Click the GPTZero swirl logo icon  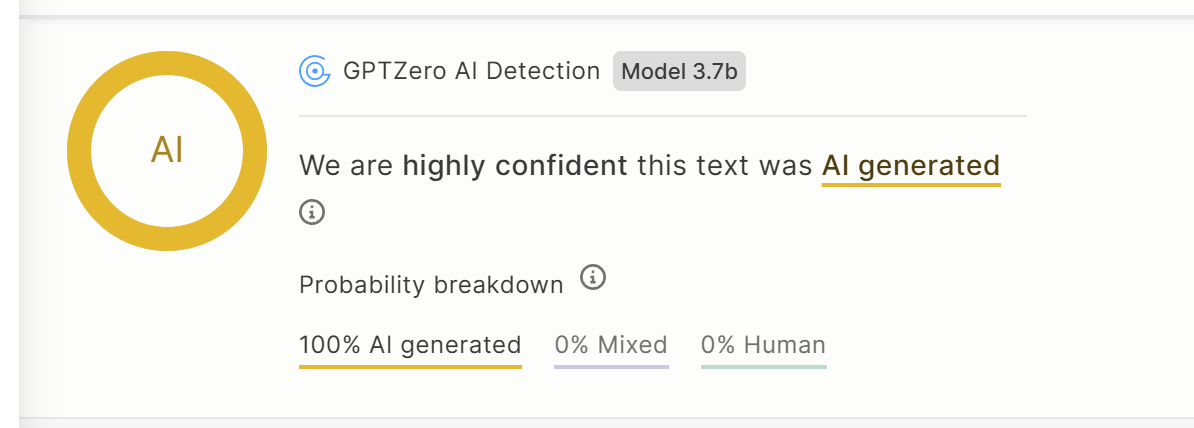(x=314, y=72)
